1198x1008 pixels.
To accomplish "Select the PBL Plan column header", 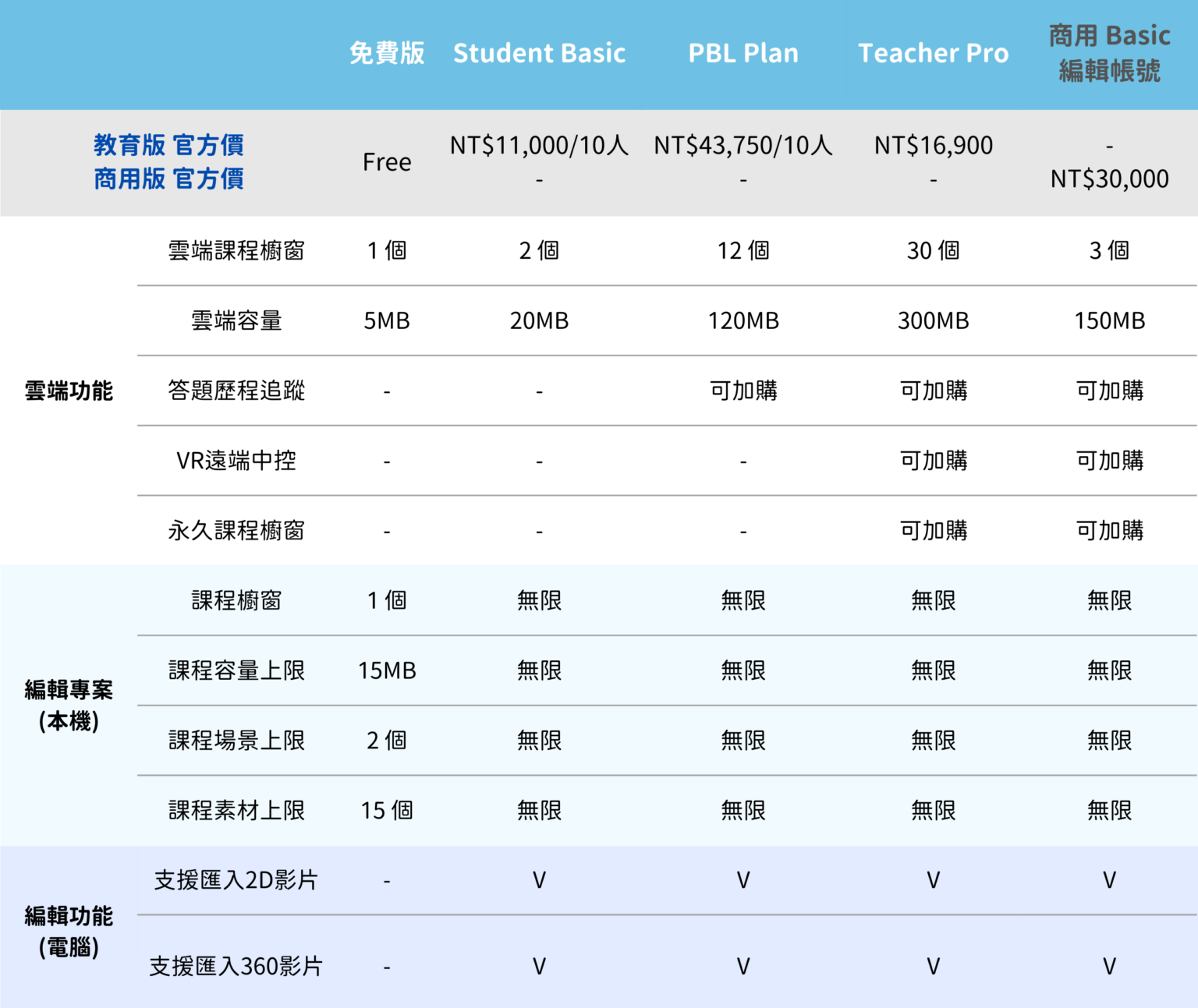I will 743,53.
